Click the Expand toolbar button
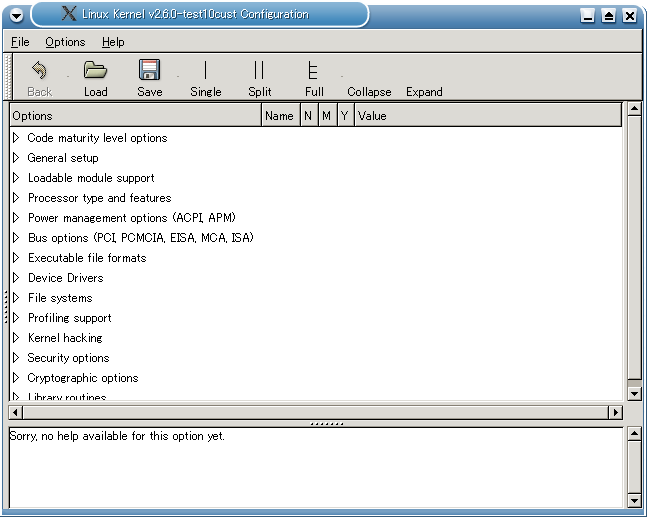Image resolution: width=647 pixels, height=517 pixels. (424, 91)
